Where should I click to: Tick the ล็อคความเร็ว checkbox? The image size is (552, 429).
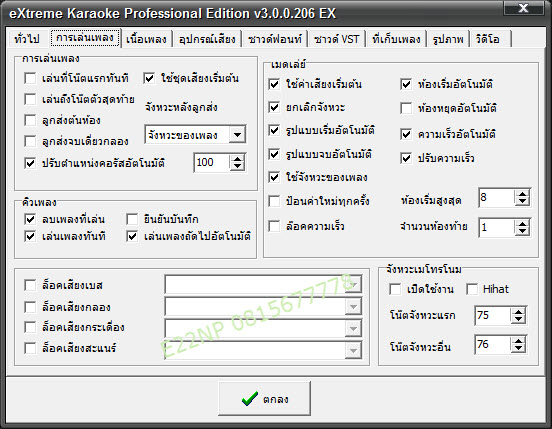click(274, 226)
